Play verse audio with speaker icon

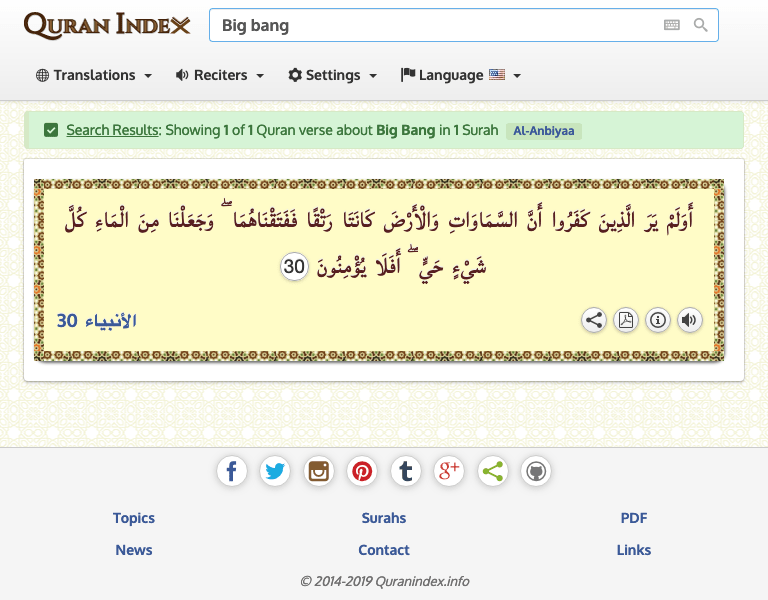689,320
